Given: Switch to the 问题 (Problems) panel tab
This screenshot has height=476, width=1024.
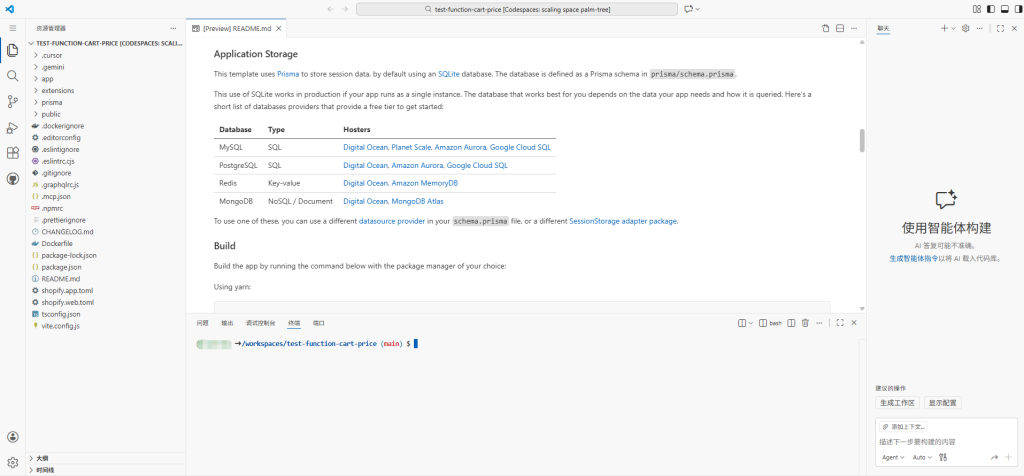Looking at the screenshot, I should tap(202, 323).
